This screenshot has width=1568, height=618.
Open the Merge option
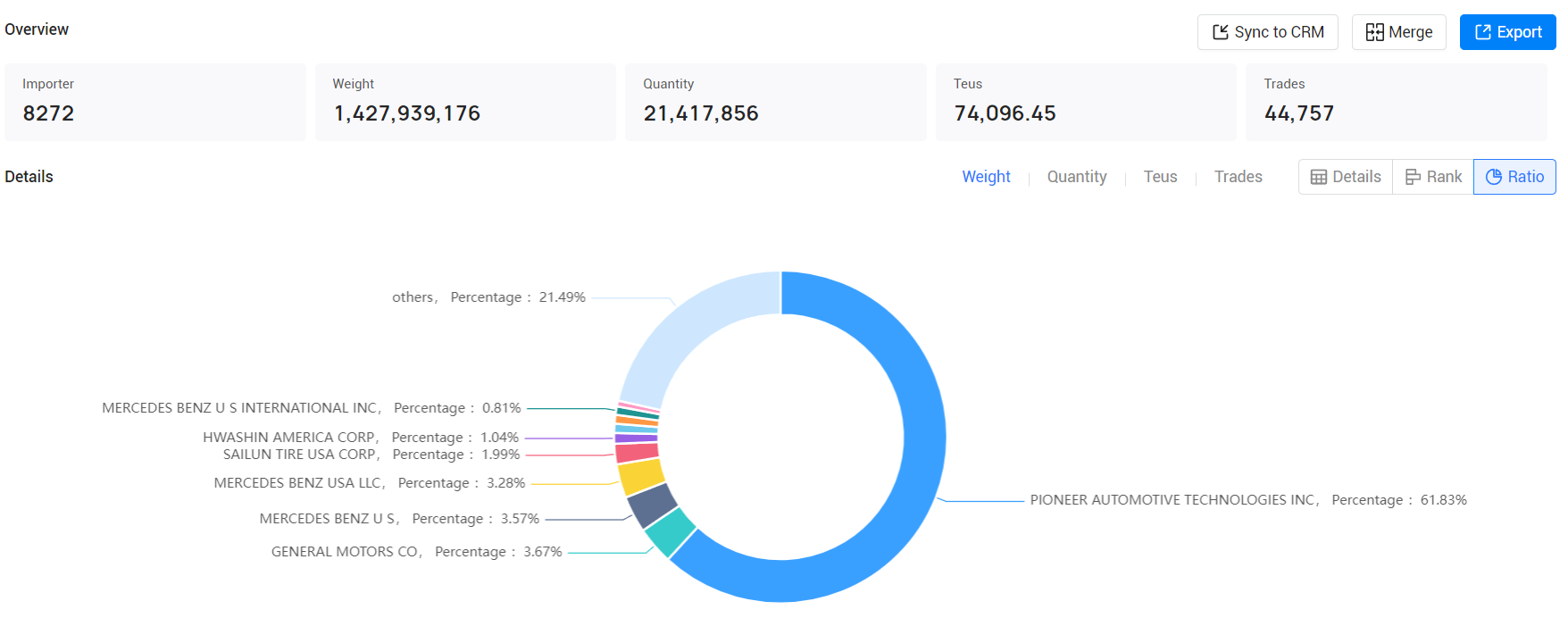pos(1398,32)
